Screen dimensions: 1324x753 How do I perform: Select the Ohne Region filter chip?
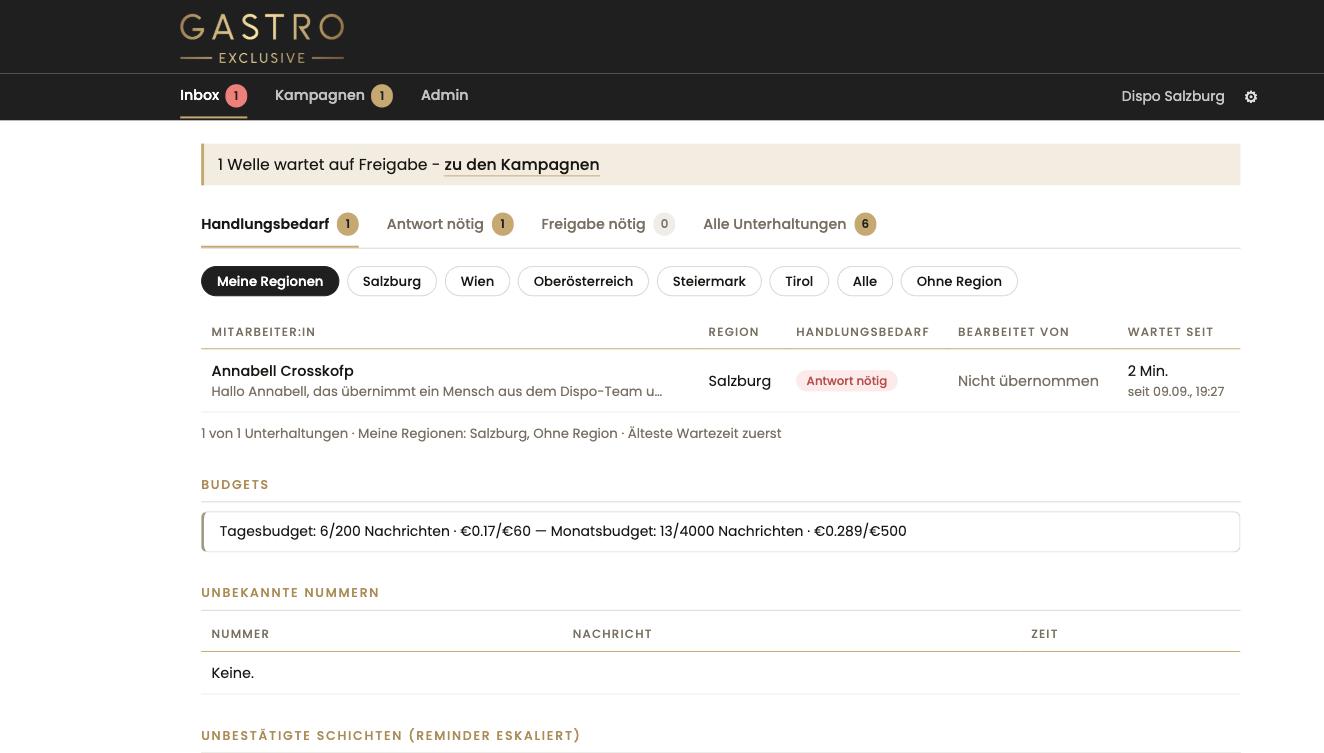959,281
